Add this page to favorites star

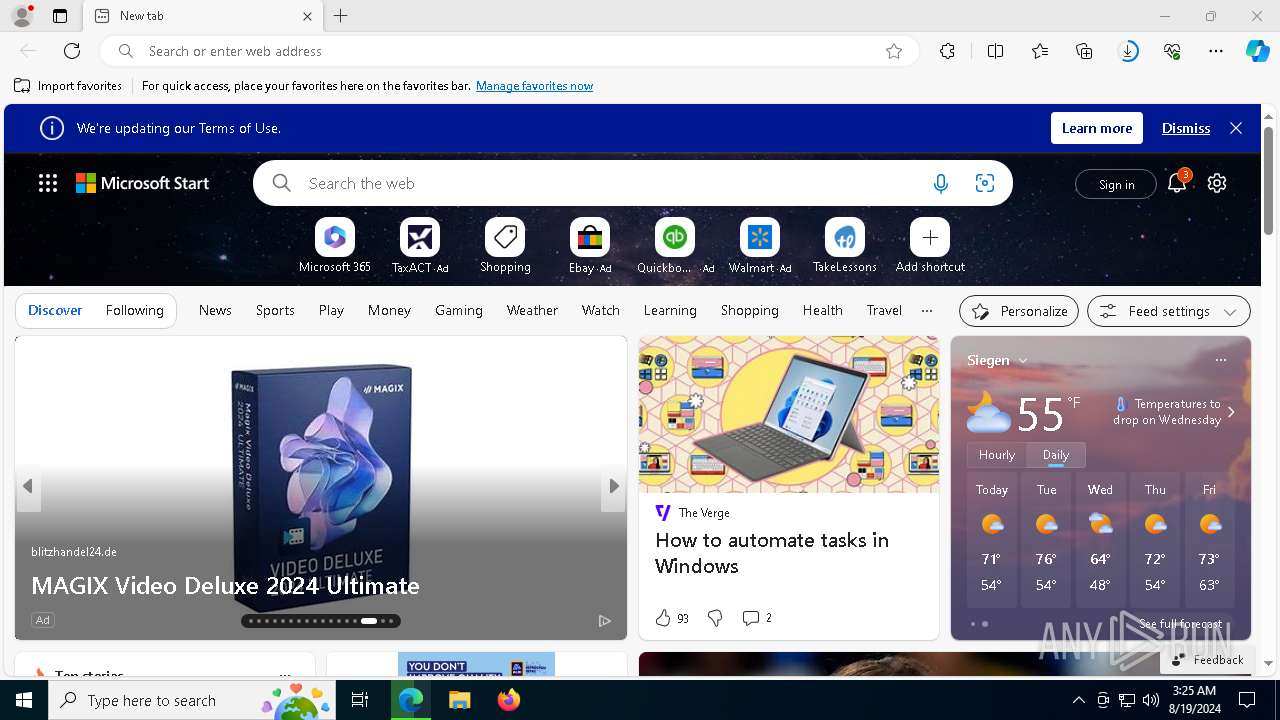pos(894,51)
